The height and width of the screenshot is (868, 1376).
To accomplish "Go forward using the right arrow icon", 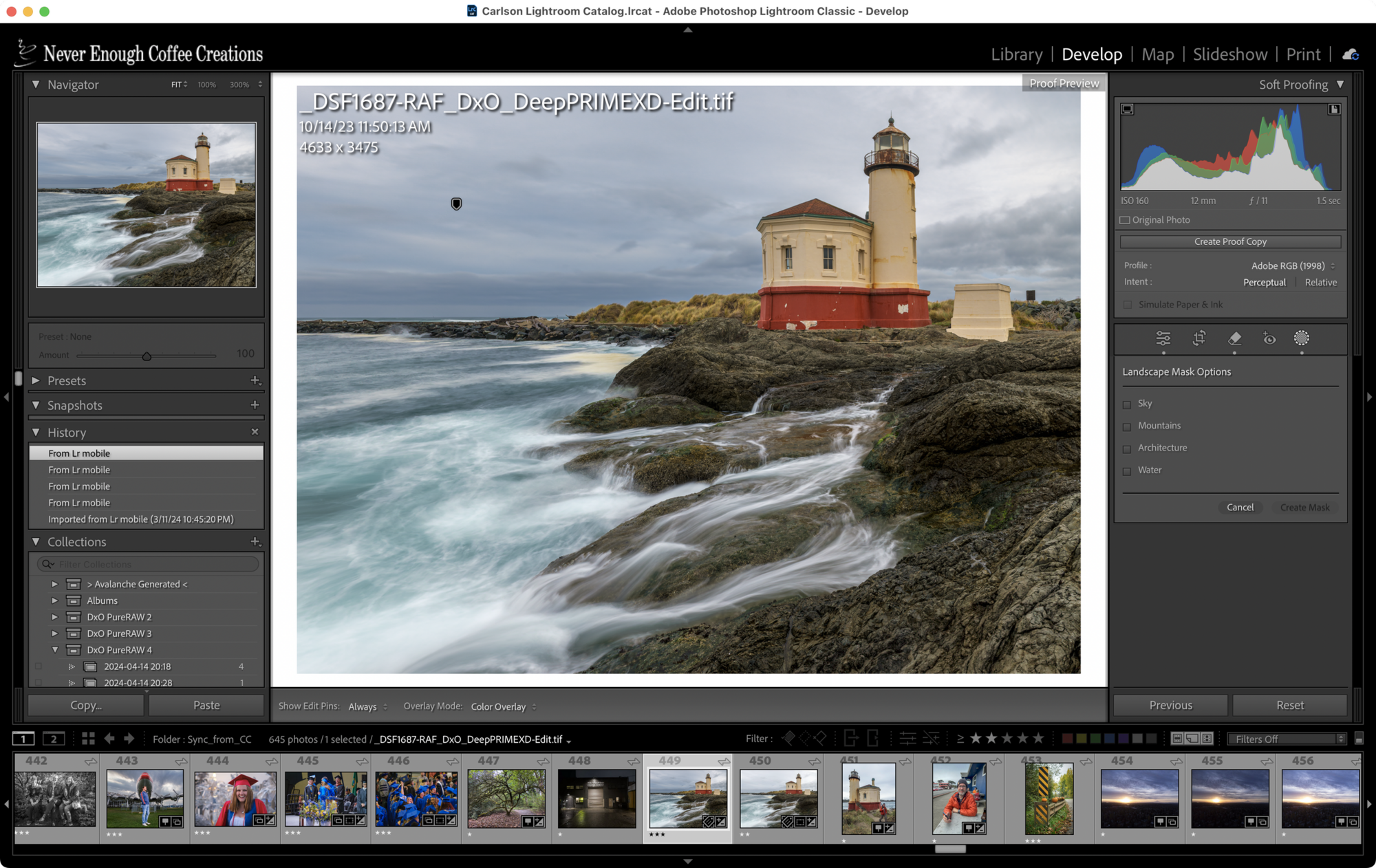I will coord(129,739).
